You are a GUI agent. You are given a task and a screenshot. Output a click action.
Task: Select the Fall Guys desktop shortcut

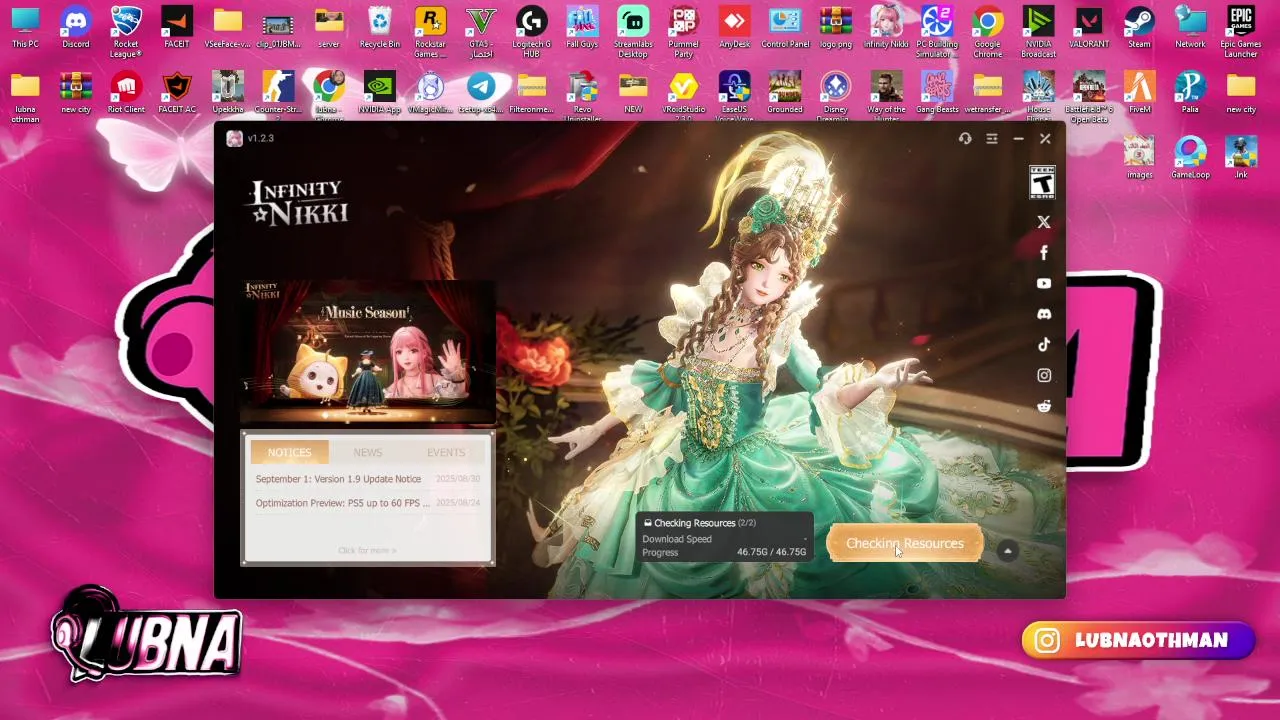(582, 27)
